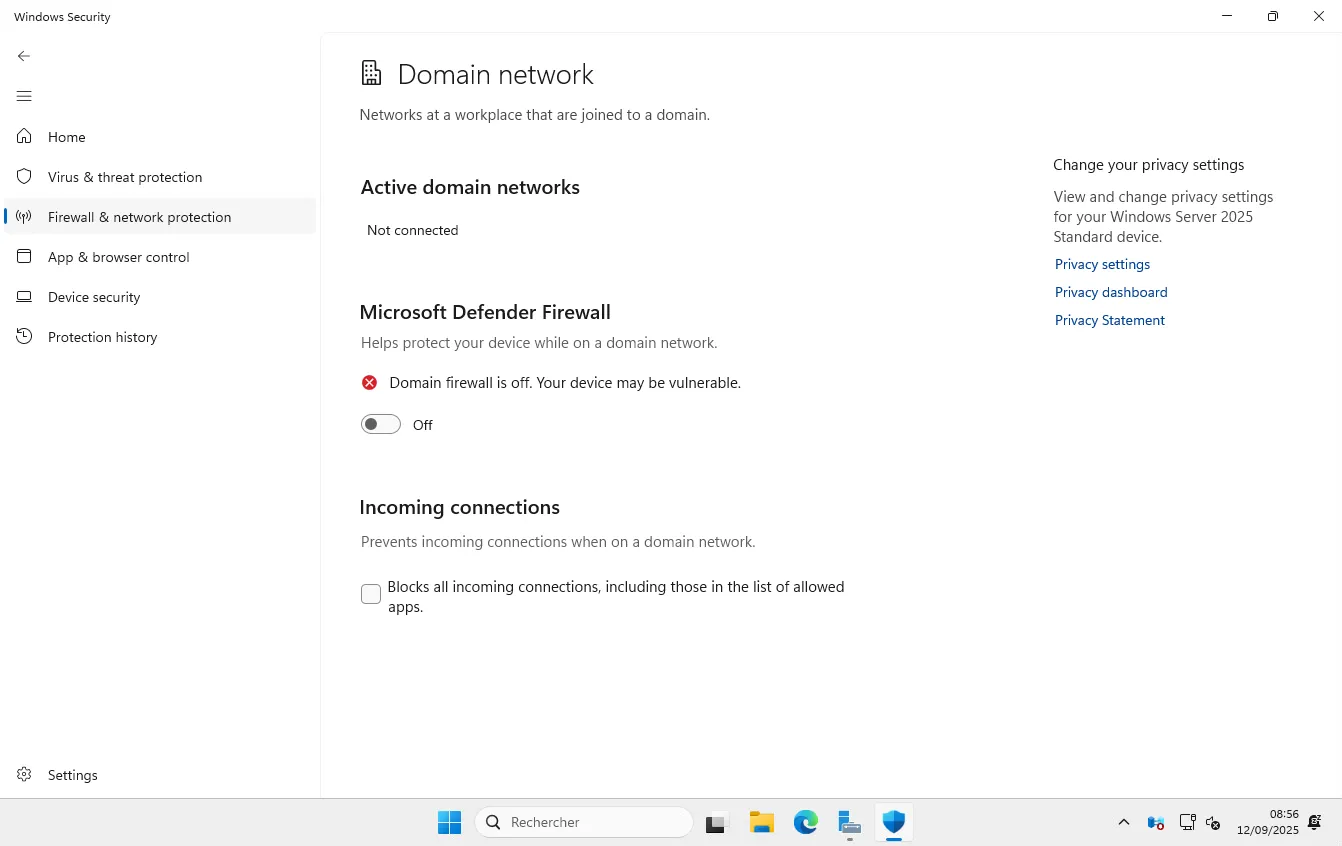Turn on the Domain firewall toggle
1342x846 pixels.
[381, 425]
